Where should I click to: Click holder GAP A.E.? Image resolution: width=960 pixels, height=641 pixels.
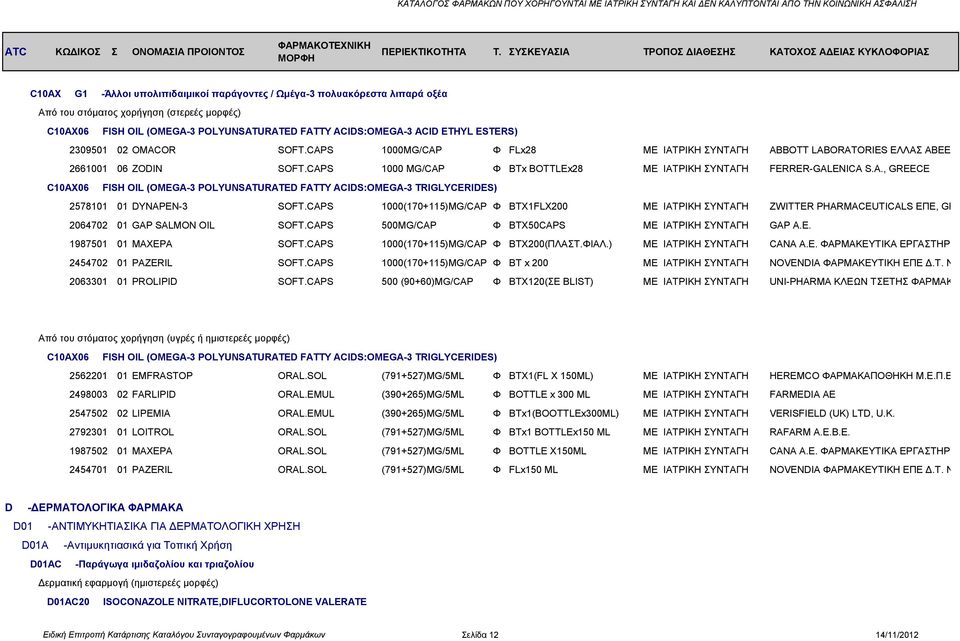click(x=790, y=225)
